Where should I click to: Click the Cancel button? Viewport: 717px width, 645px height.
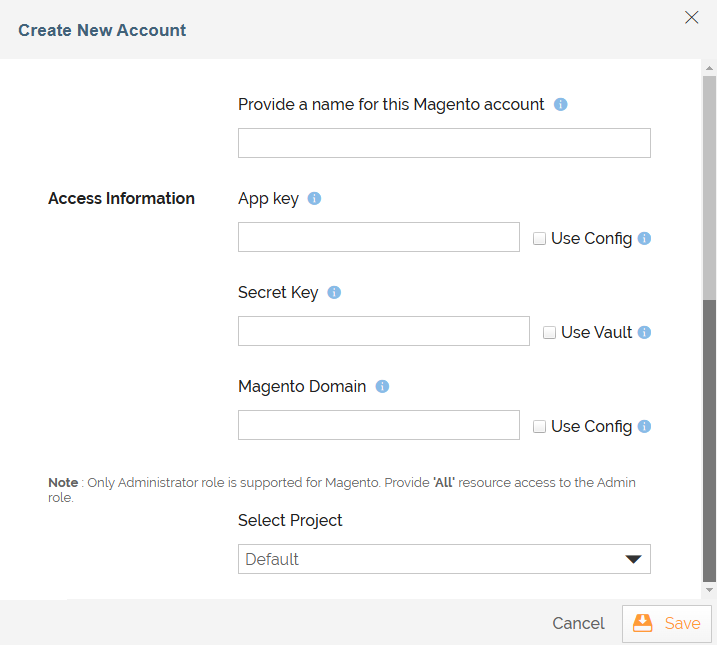click(x=578, y=623)
